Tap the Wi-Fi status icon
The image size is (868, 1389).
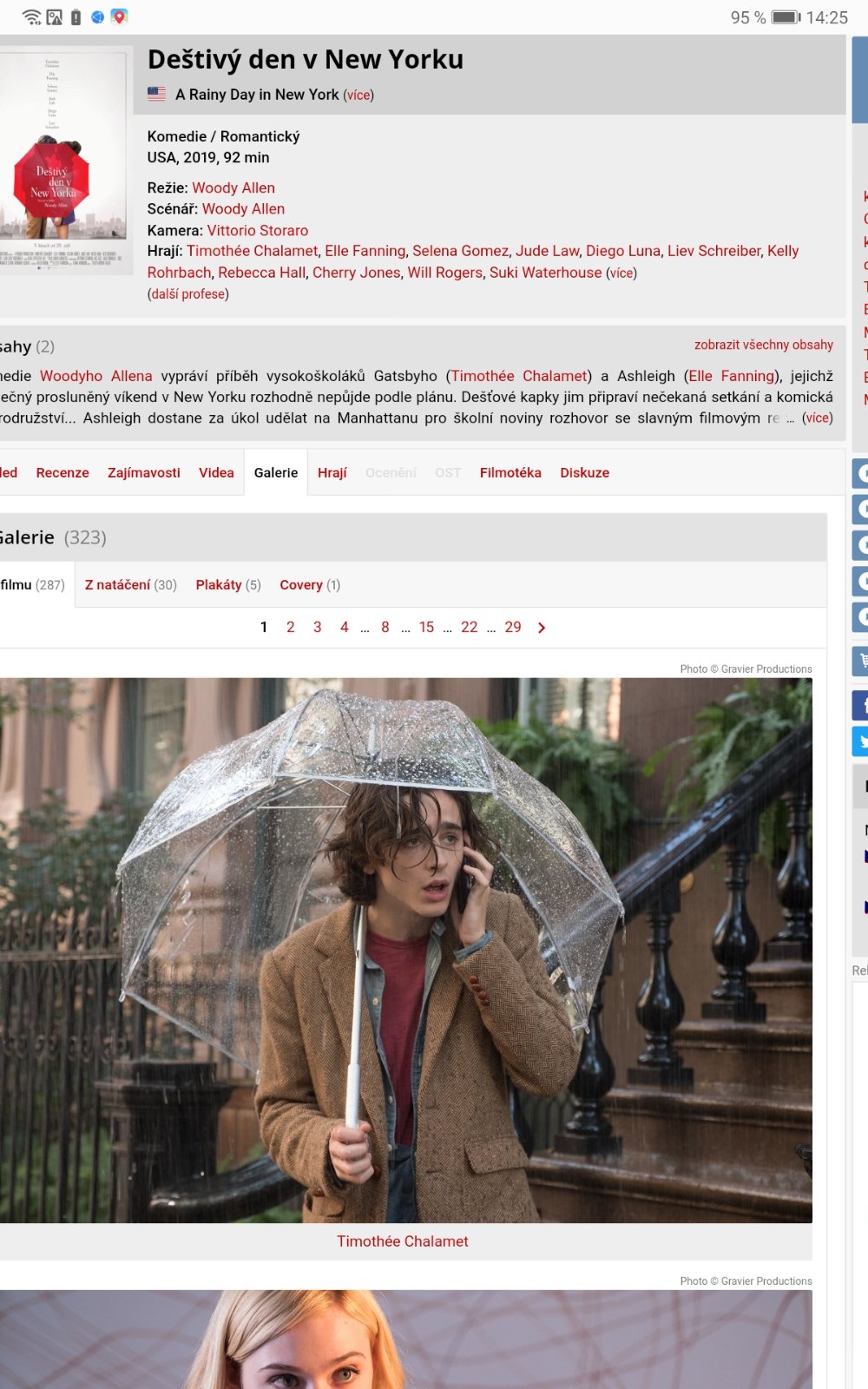coord(31,17)
